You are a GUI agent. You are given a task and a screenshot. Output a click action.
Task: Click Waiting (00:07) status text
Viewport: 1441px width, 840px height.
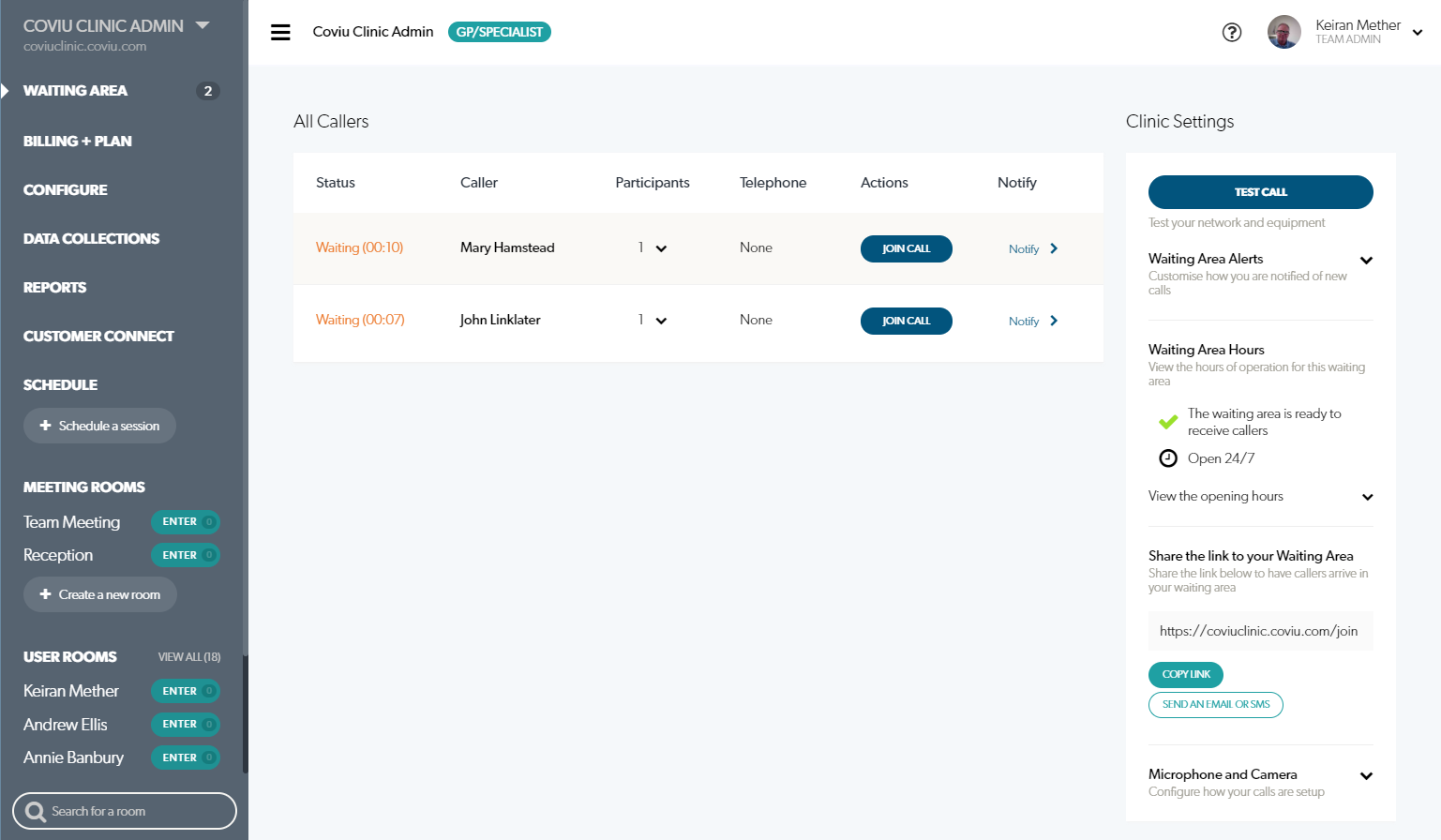(360, 320)
